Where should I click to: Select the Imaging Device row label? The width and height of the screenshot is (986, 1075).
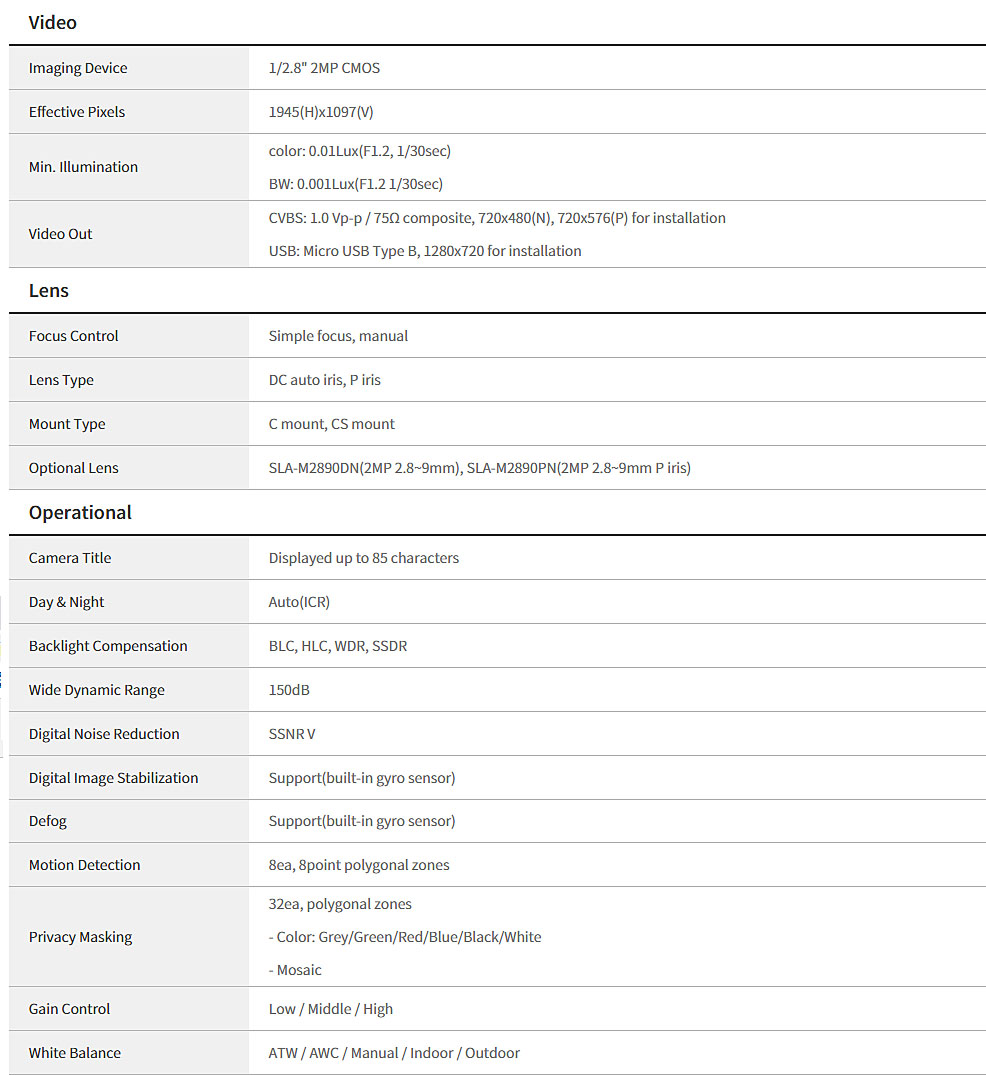click(x=78, y=68)
